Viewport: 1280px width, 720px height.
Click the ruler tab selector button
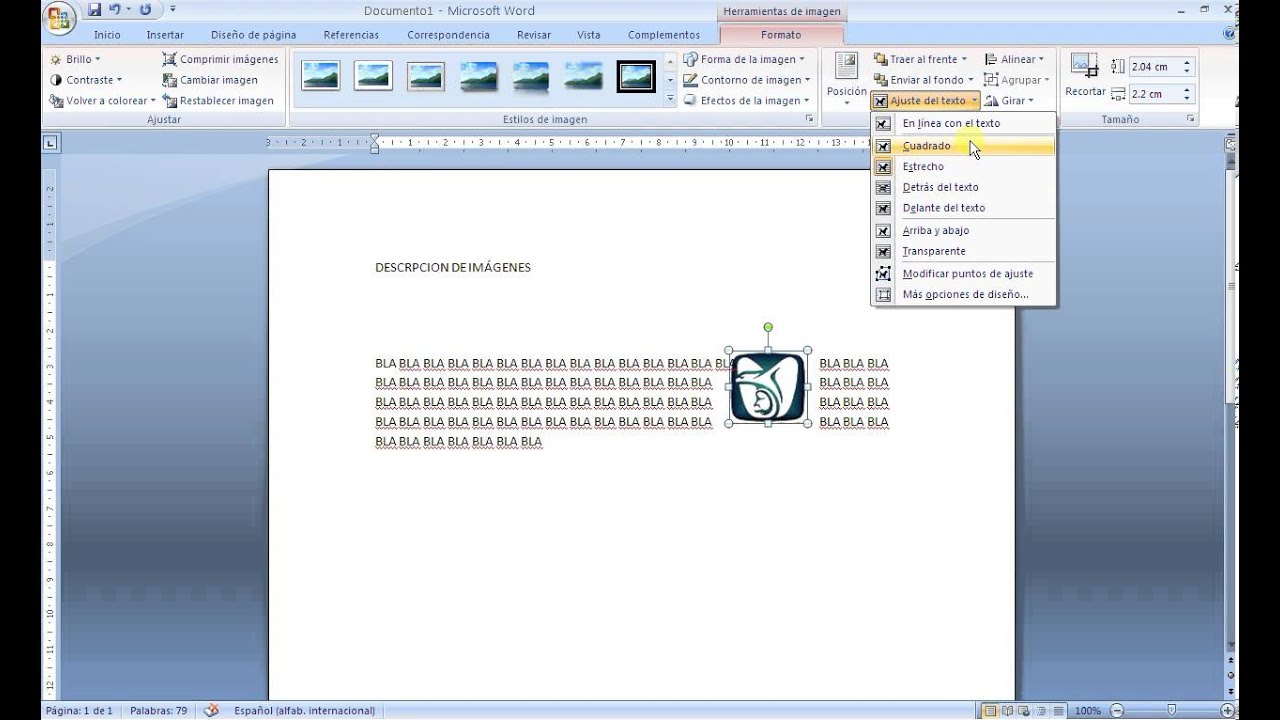pyautogui.click(x=51, y=144)
